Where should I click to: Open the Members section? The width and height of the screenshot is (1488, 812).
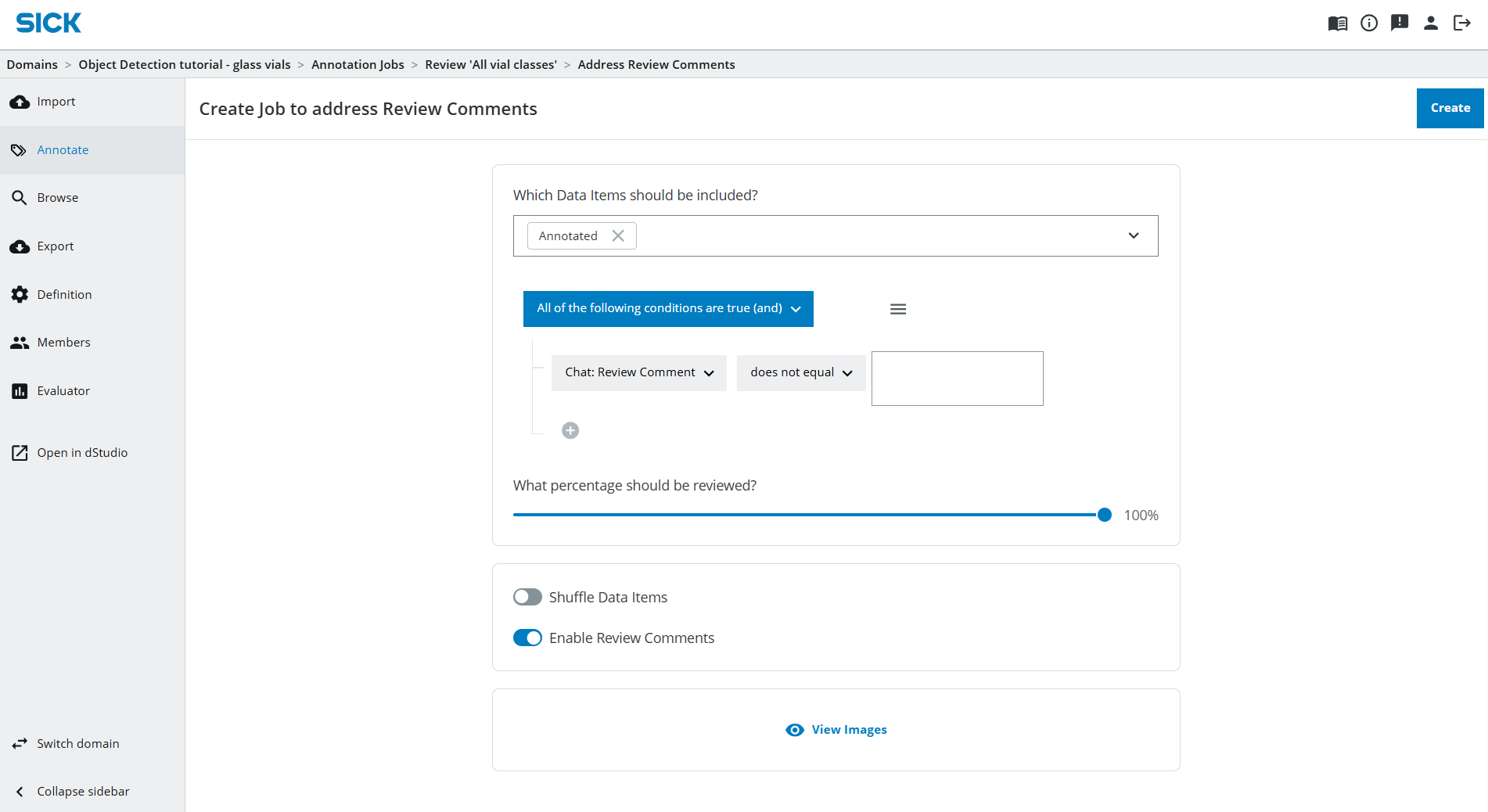[x=64, y=342]
